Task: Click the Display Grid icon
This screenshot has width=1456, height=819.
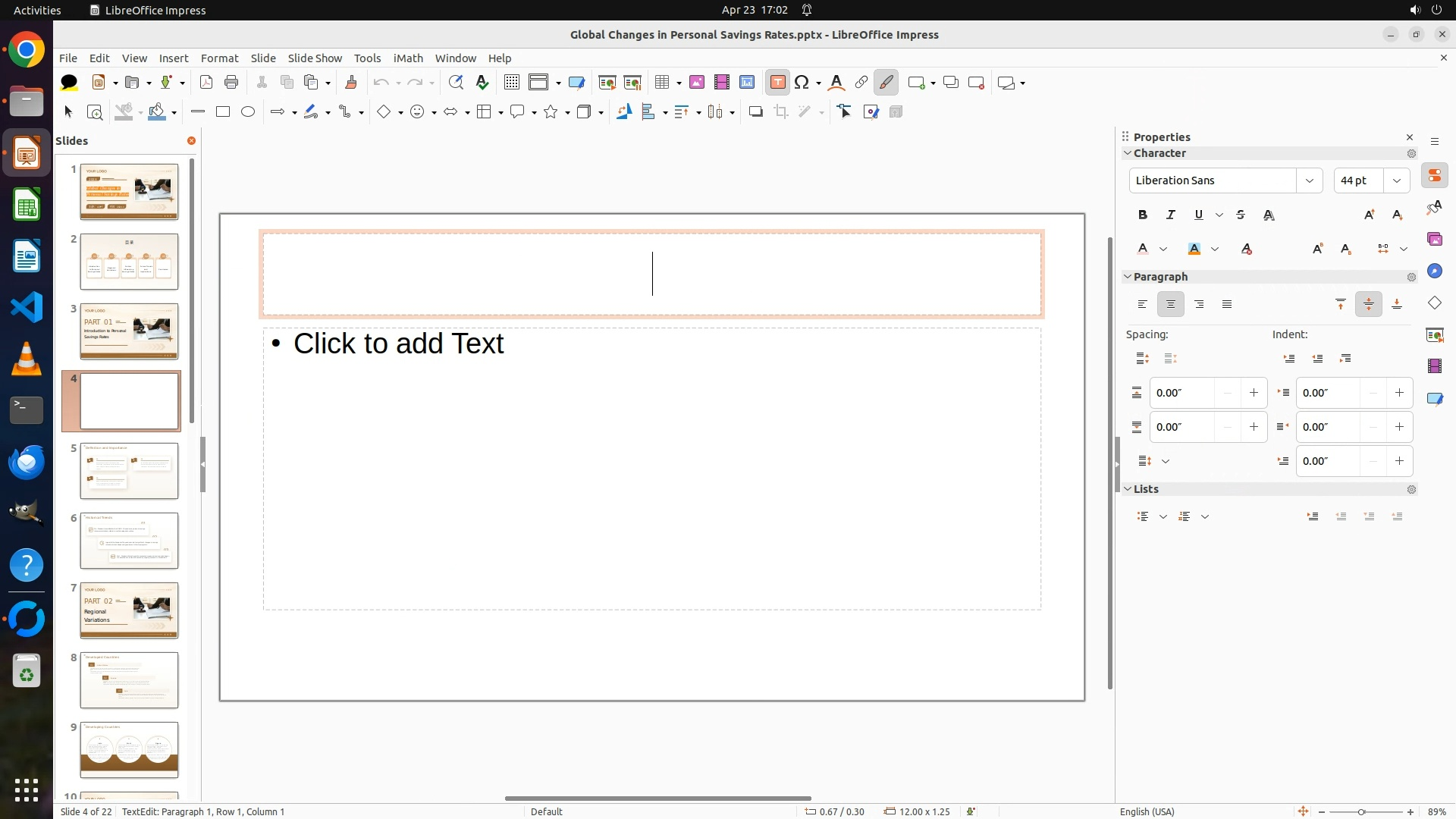Action: (512, 83)
